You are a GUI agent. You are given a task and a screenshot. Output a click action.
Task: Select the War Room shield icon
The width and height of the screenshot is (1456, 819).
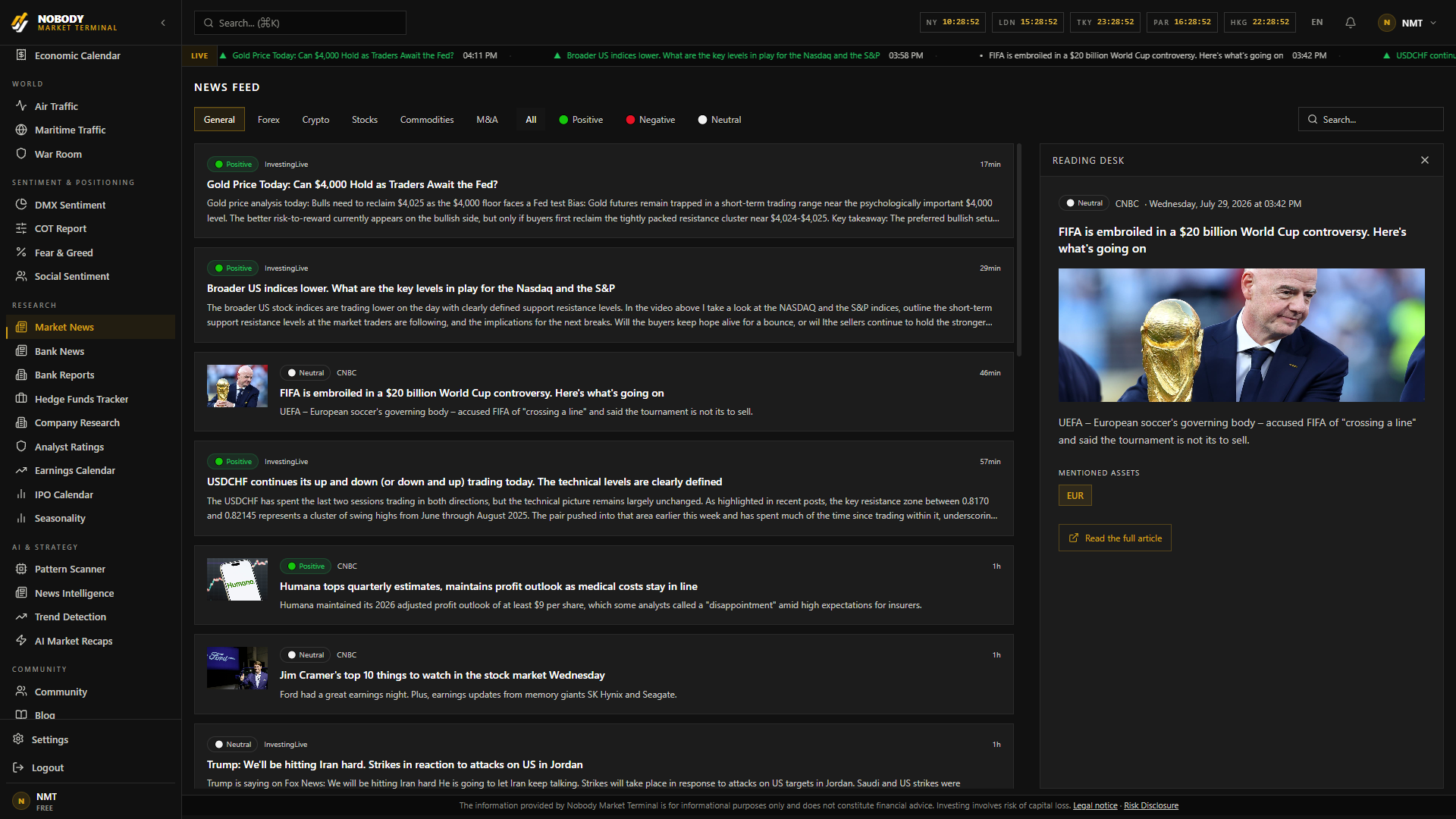pos(21,154)
